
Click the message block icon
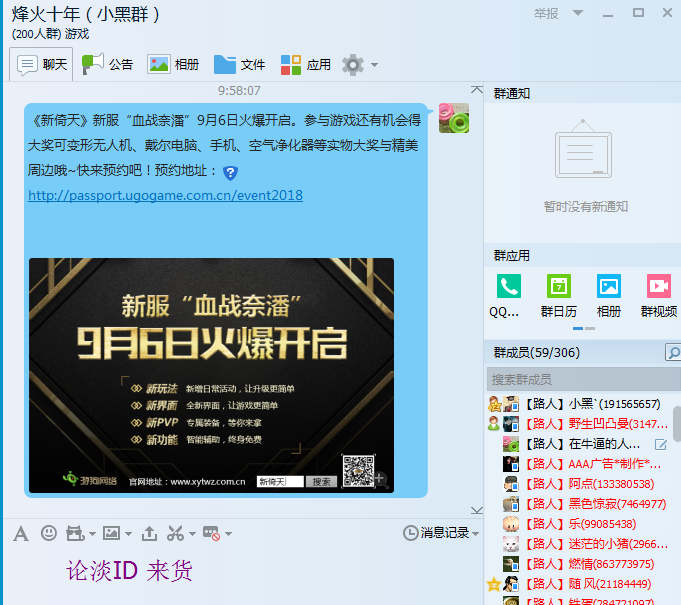pyautogui.click(x=212, y=533)
